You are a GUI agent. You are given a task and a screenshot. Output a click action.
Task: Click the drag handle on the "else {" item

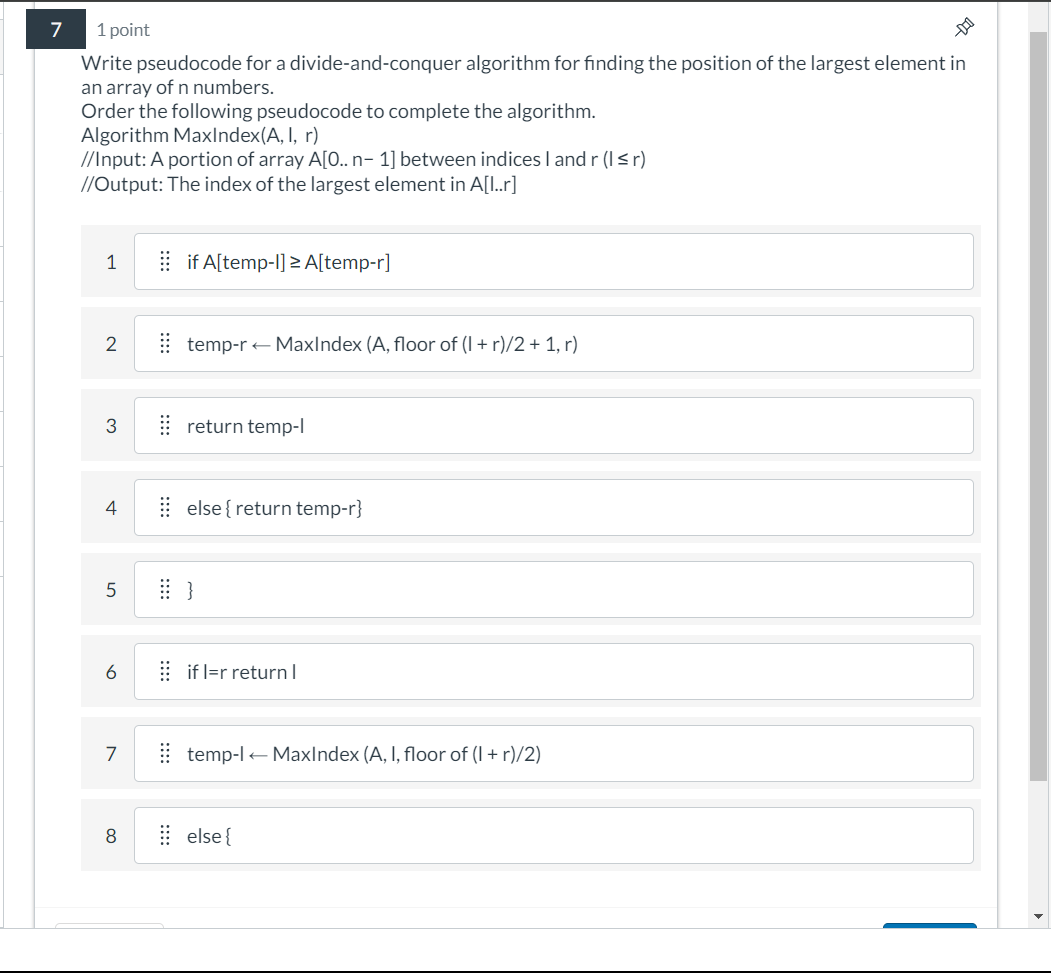point(165,835)
